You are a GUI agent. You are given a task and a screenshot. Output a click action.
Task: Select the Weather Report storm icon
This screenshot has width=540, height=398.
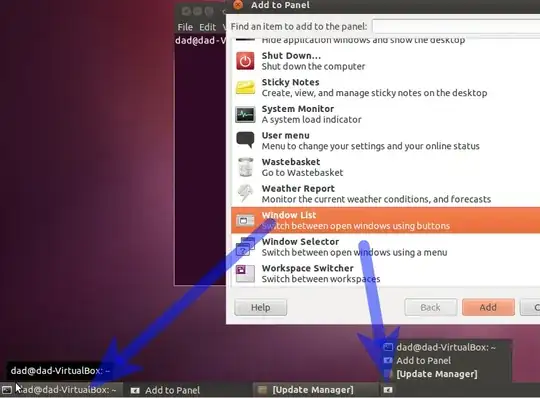tap(245, 193)
